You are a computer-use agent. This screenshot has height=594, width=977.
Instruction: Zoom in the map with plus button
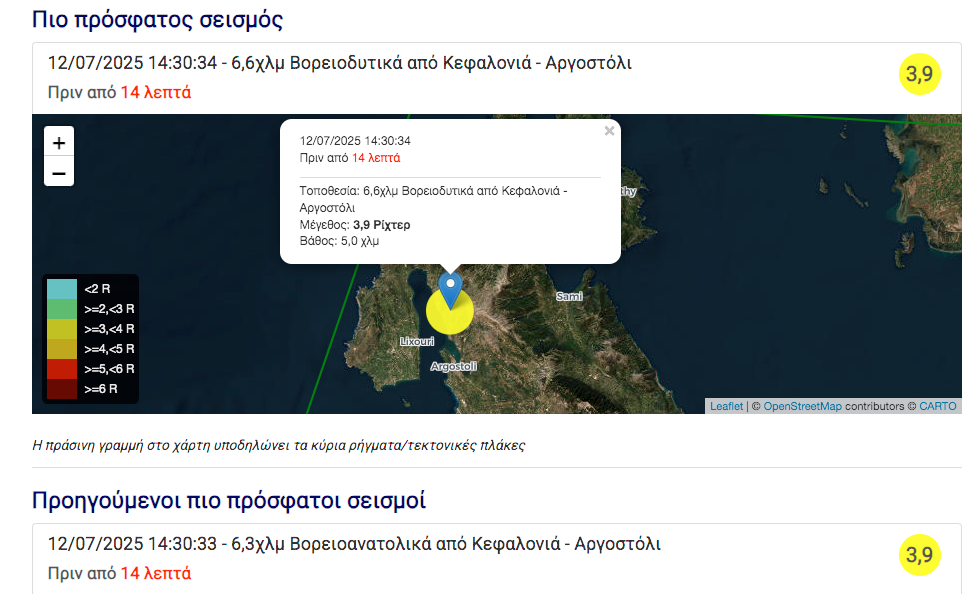point(59,143)
